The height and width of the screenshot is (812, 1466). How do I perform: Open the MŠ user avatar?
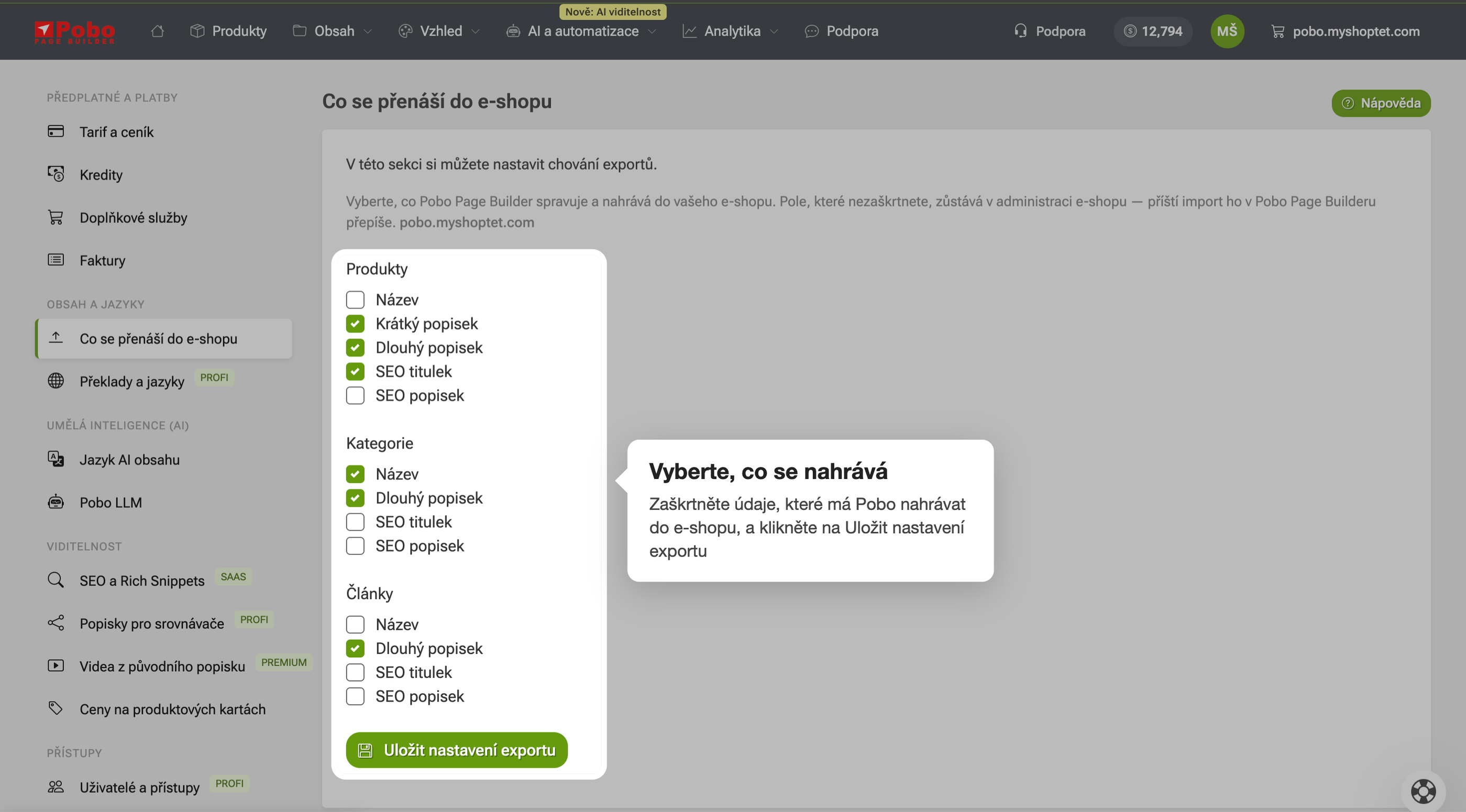pos(1227,31)
